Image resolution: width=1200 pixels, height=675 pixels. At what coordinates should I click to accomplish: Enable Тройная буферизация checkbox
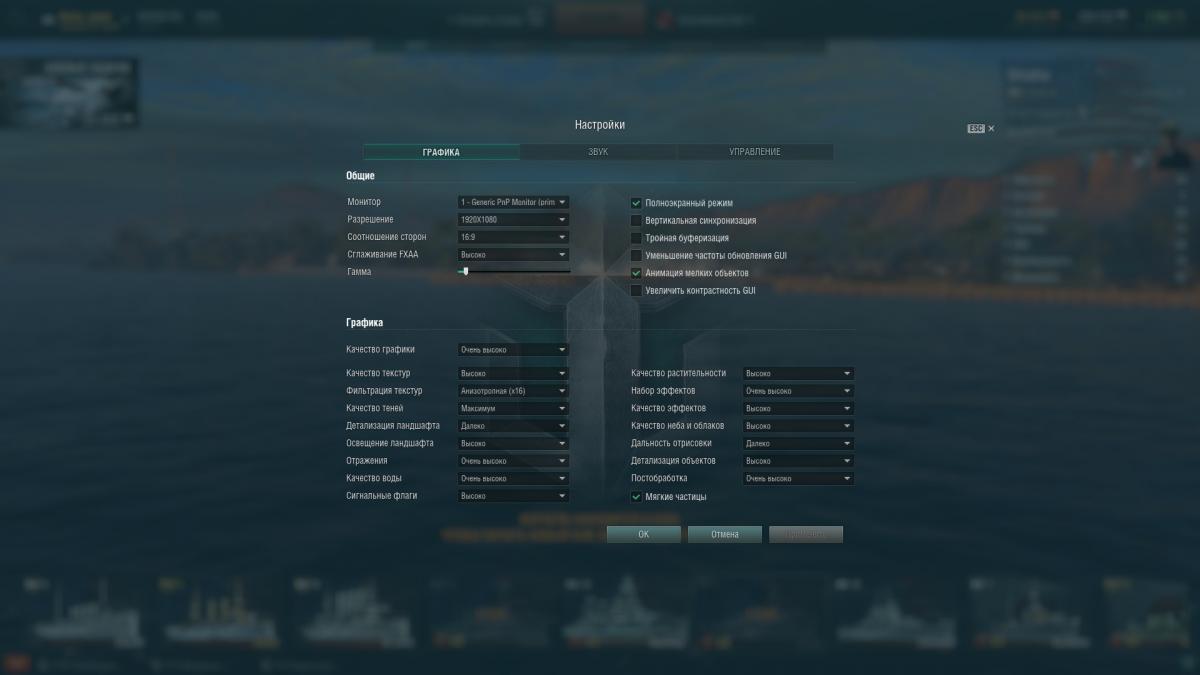pos(636,238)
